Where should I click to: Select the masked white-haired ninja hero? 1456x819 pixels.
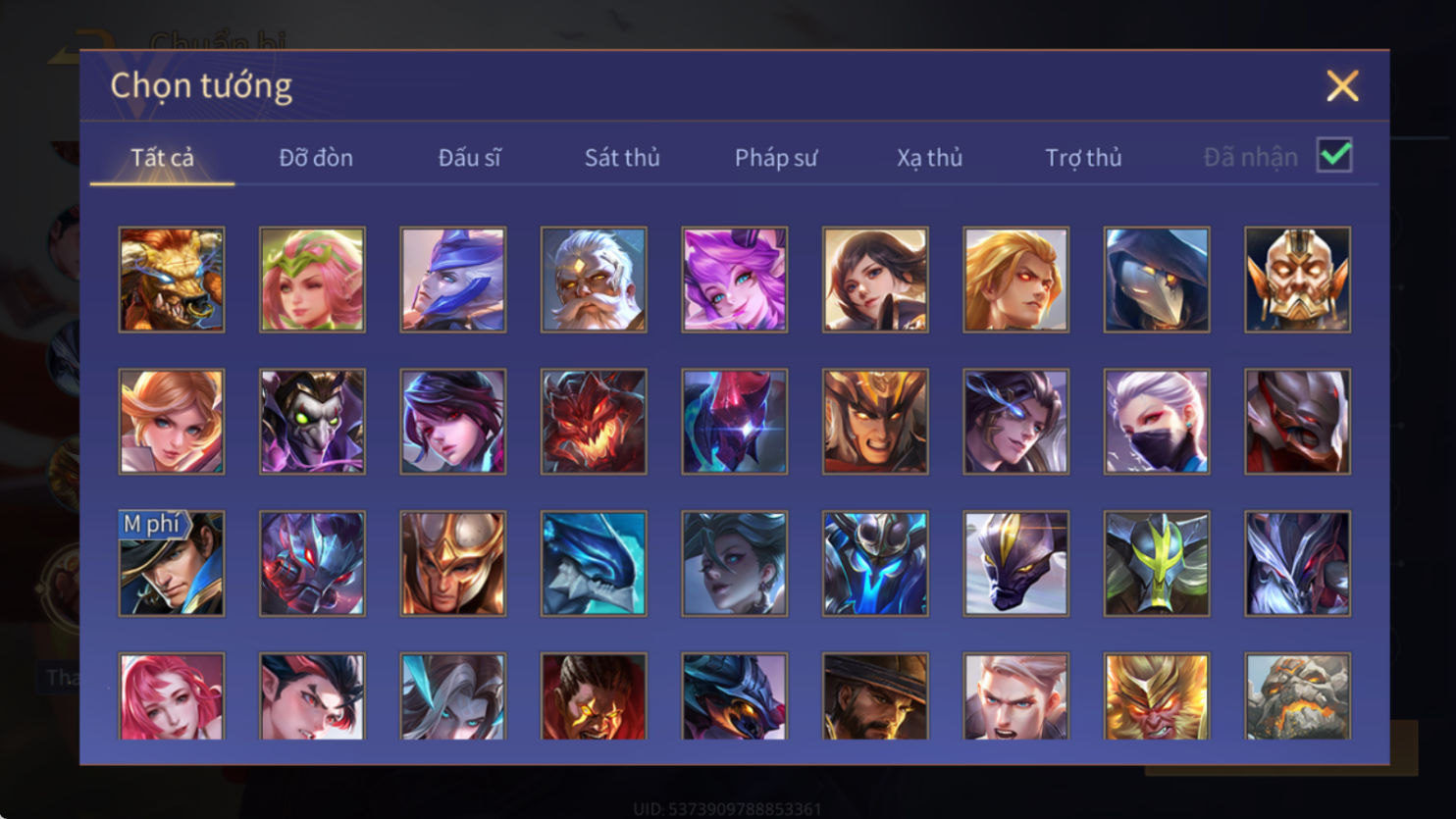click(1157, 422)
